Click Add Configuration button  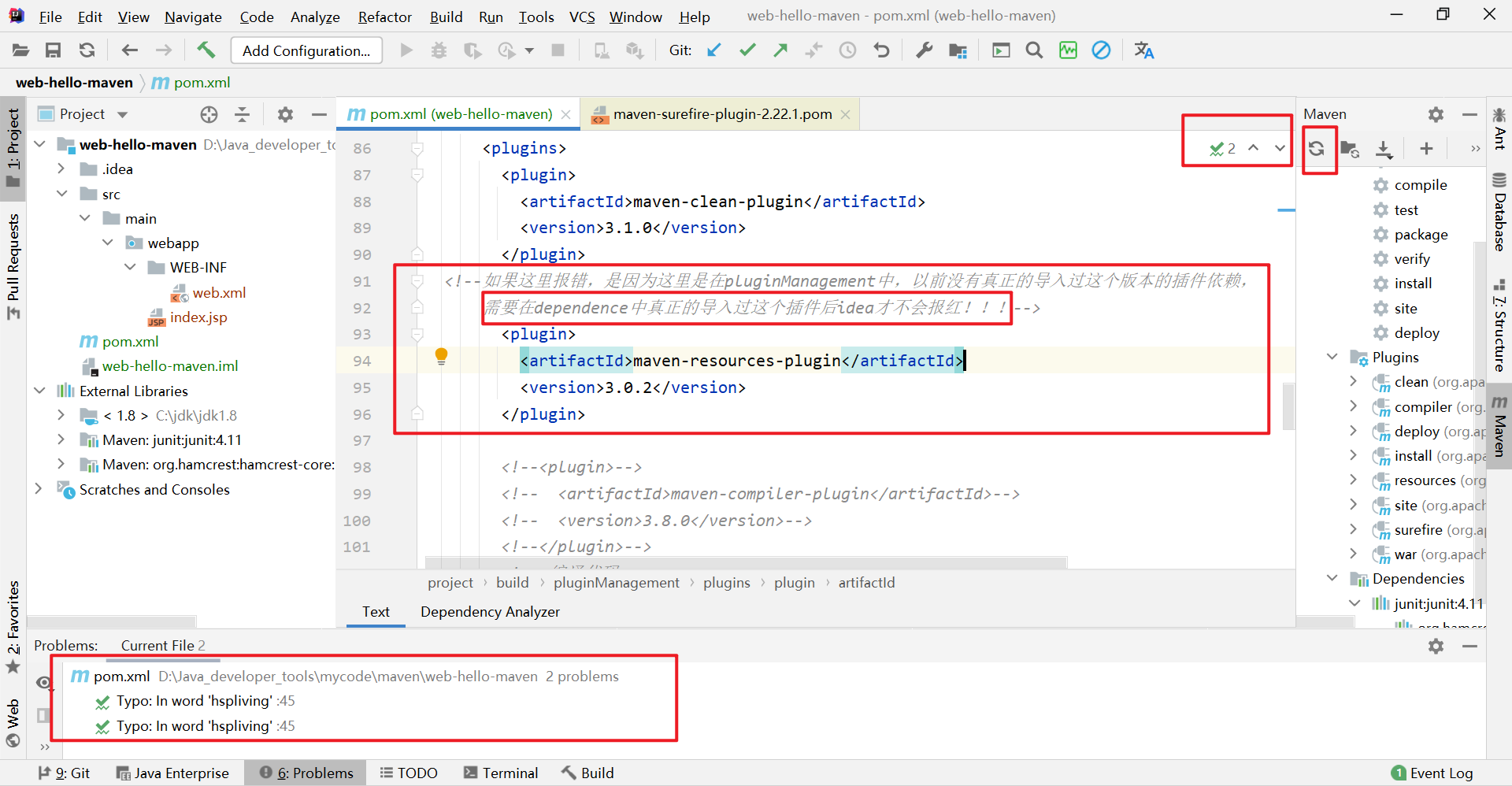pyautogui.click(x=306, y=50)
